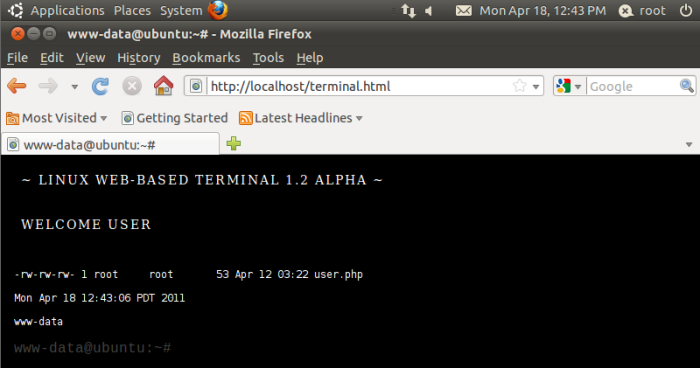Minimize the Firefox window
The width and height of the screenshot is (700, 368).
tap(33, 33)
